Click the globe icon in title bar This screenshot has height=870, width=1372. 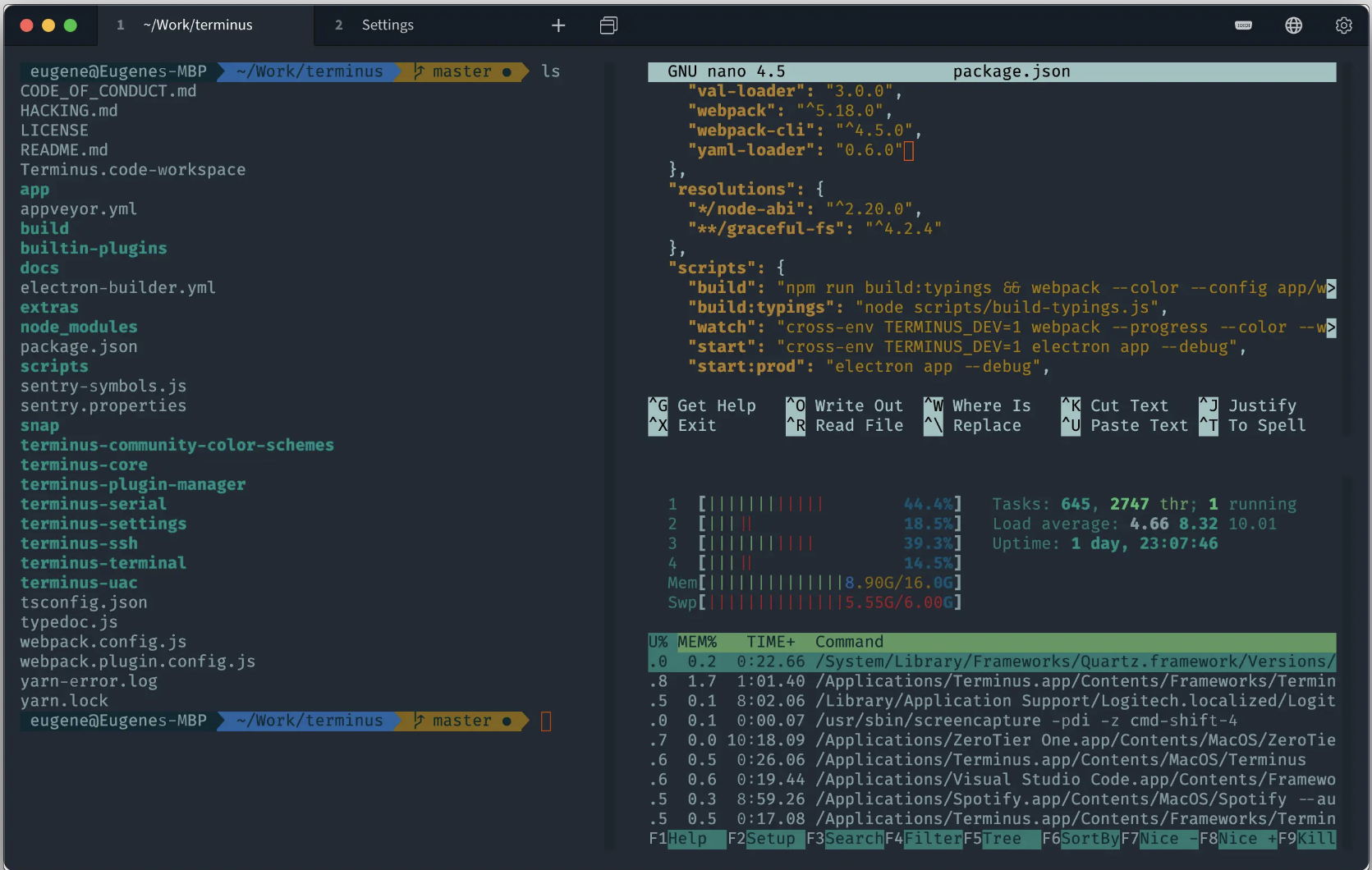(x=1293, y=25)
